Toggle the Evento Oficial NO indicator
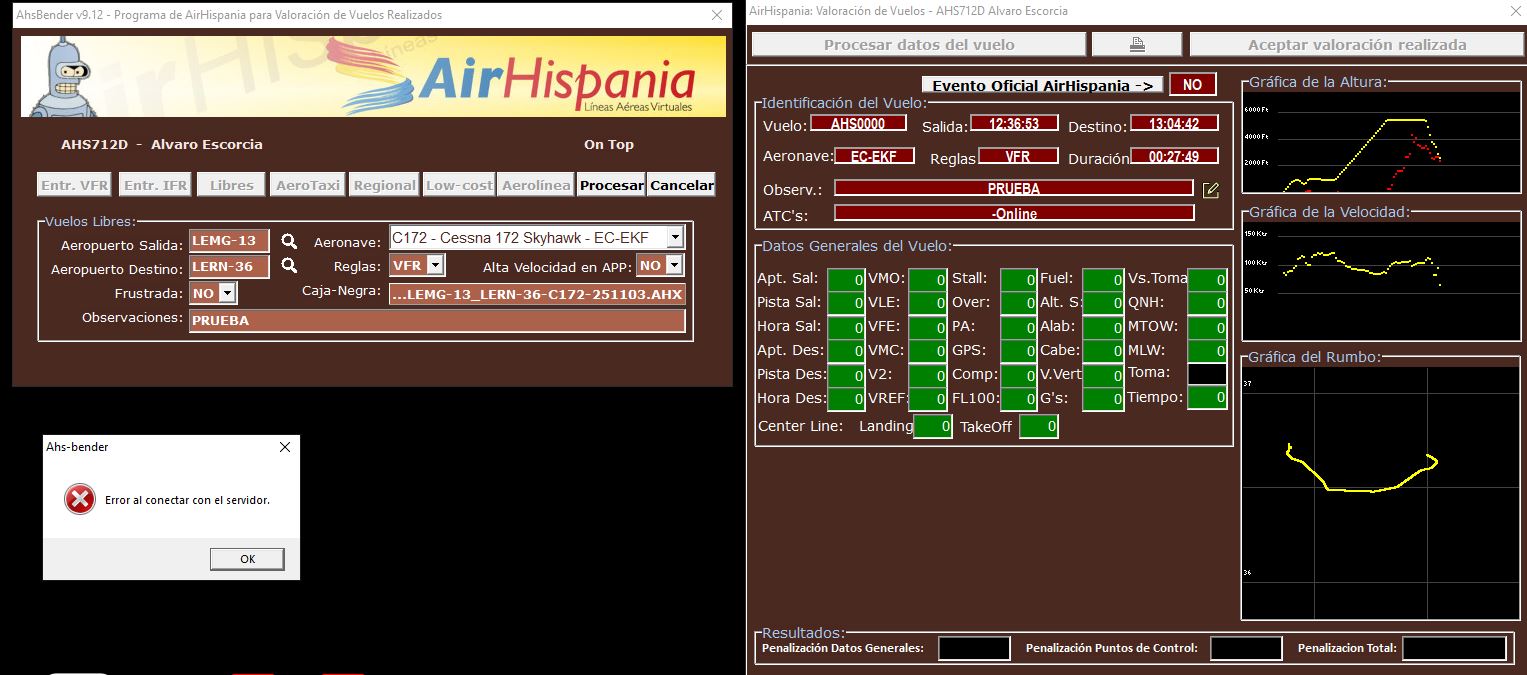 click(x=1192, y=85)
